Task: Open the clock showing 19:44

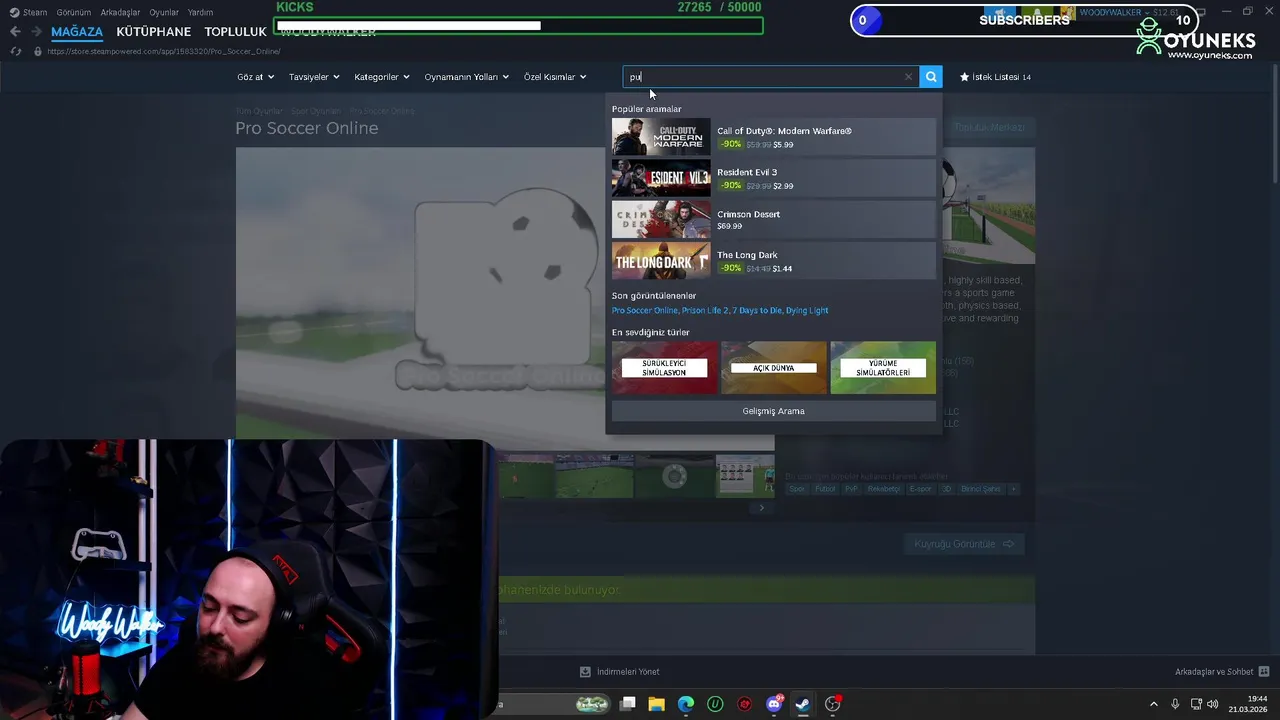Action: [x=1249, y=704]
